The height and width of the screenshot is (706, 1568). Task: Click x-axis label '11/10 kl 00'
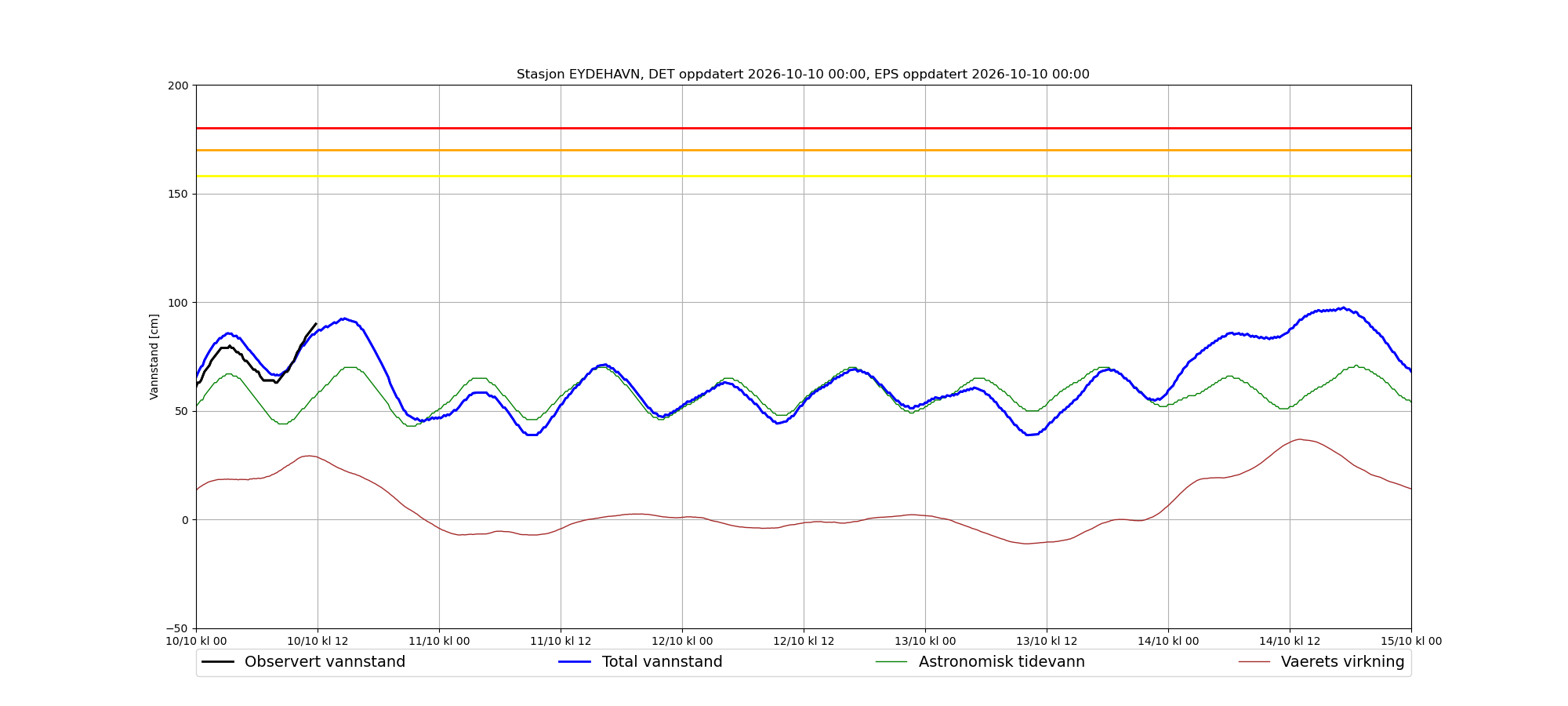pyautogui.click(x=439, y=642)
